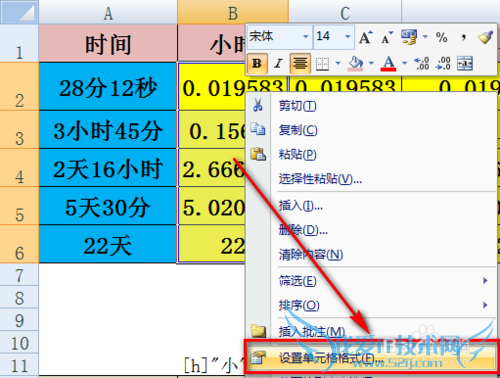Click the Select All corner button
The image size is (500, 378).
(x=19, y=12)
